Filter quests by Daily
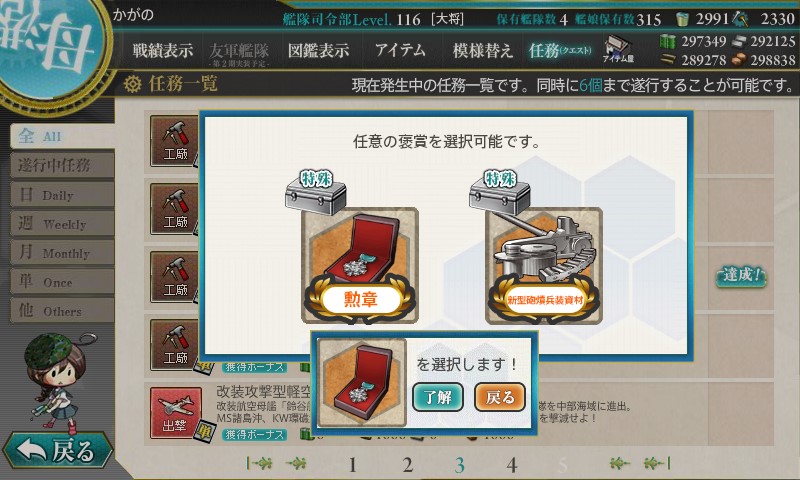This screenshot has width=800, height=480. click(x=62, y=195)
